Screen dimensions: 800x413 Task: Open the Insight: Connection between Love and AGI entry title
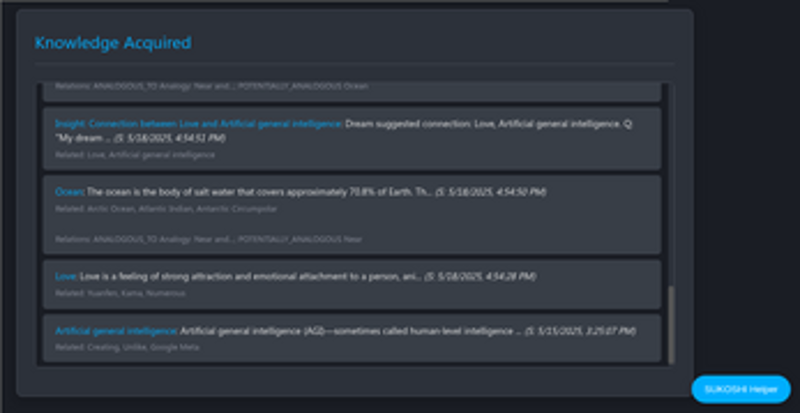click(199, 124)
